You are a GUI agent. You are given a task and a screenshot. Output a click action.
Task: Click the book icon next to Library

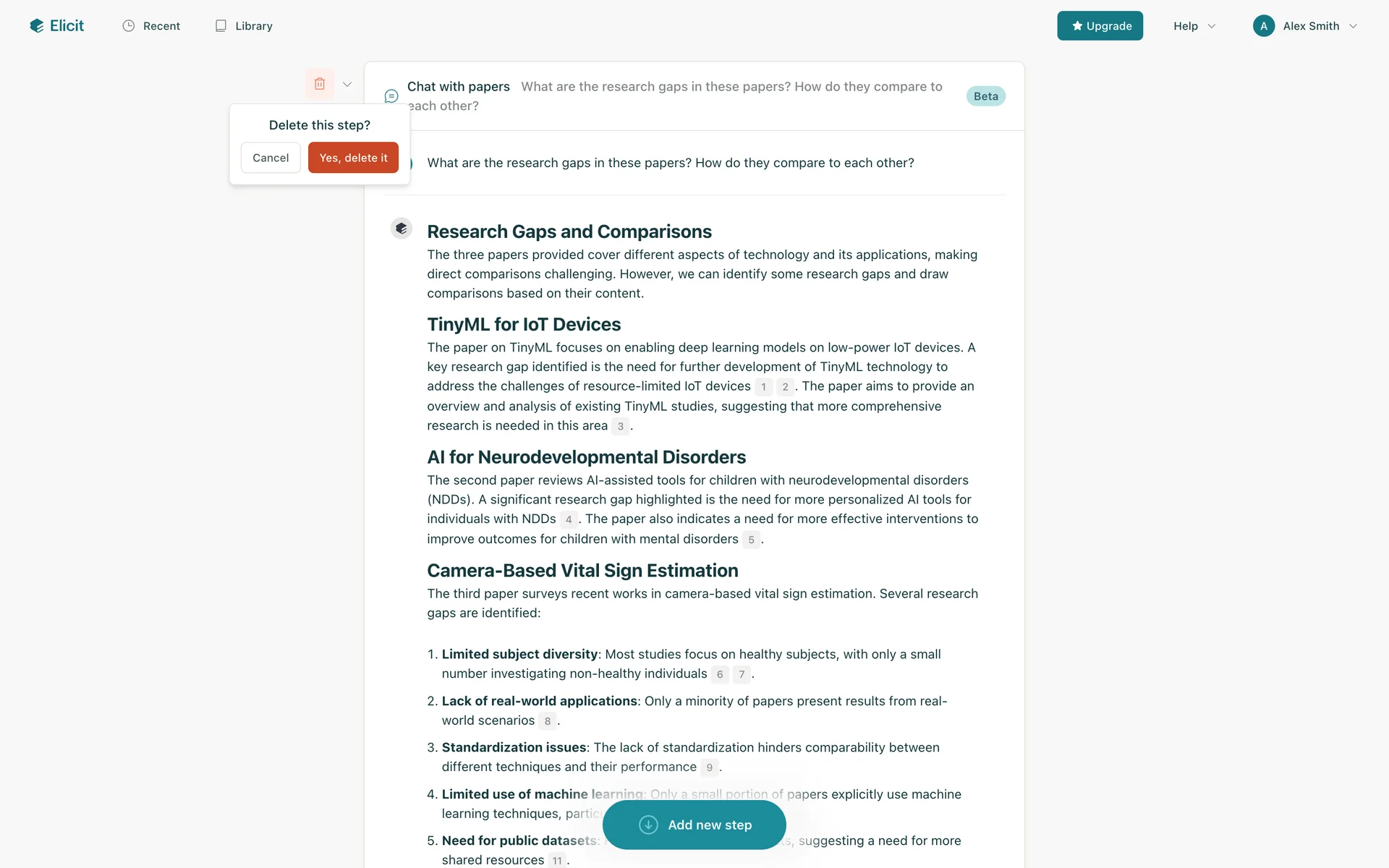(x=221, y=26)
